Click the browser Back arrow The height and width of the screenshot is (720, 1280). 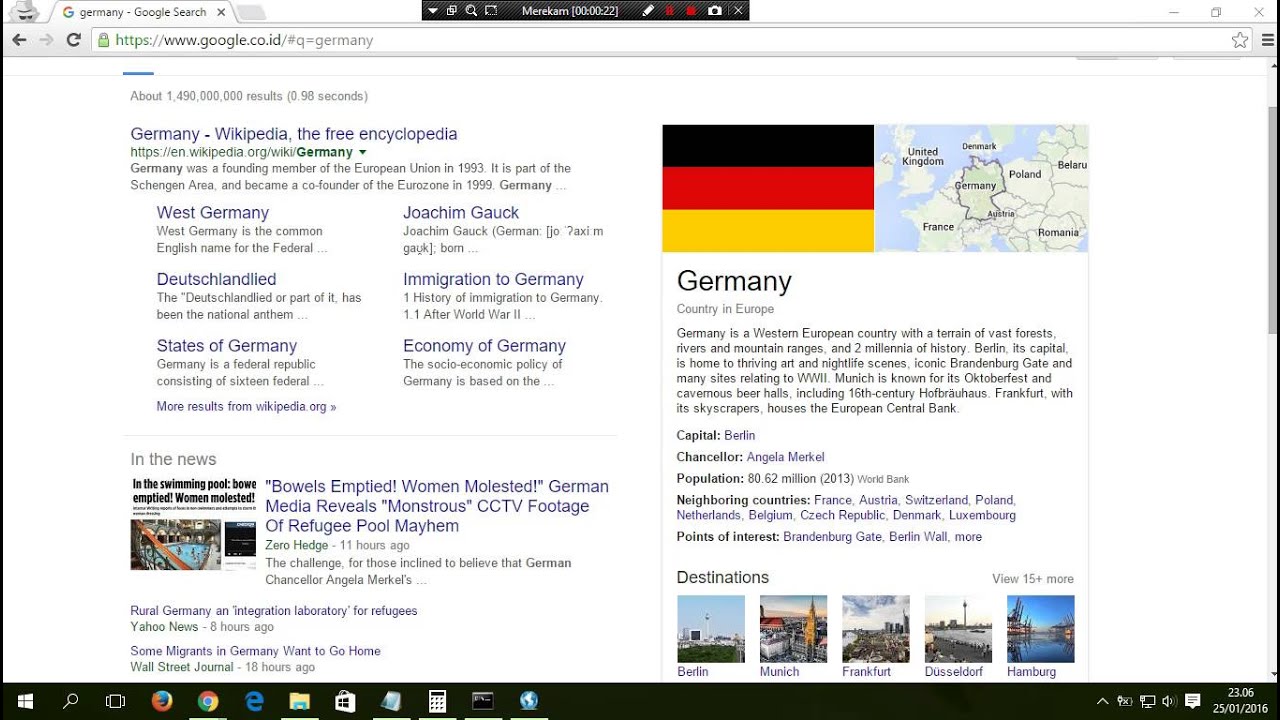pos(19,40)
